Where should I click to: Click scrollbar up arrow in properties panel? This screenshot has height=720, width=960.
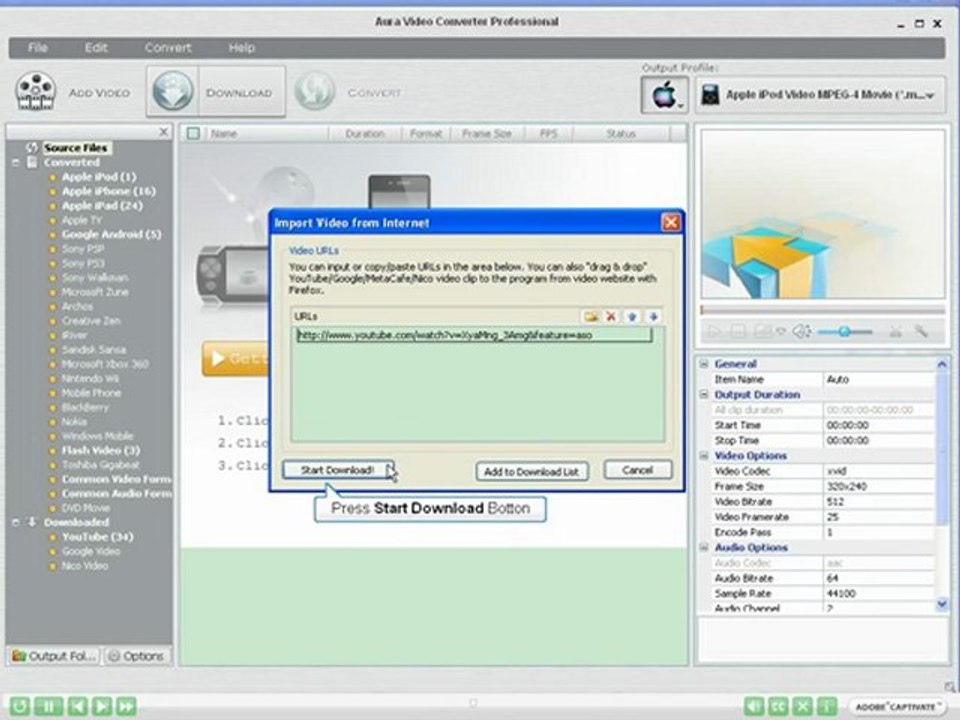pyautogui.click(x=942, y=364)
